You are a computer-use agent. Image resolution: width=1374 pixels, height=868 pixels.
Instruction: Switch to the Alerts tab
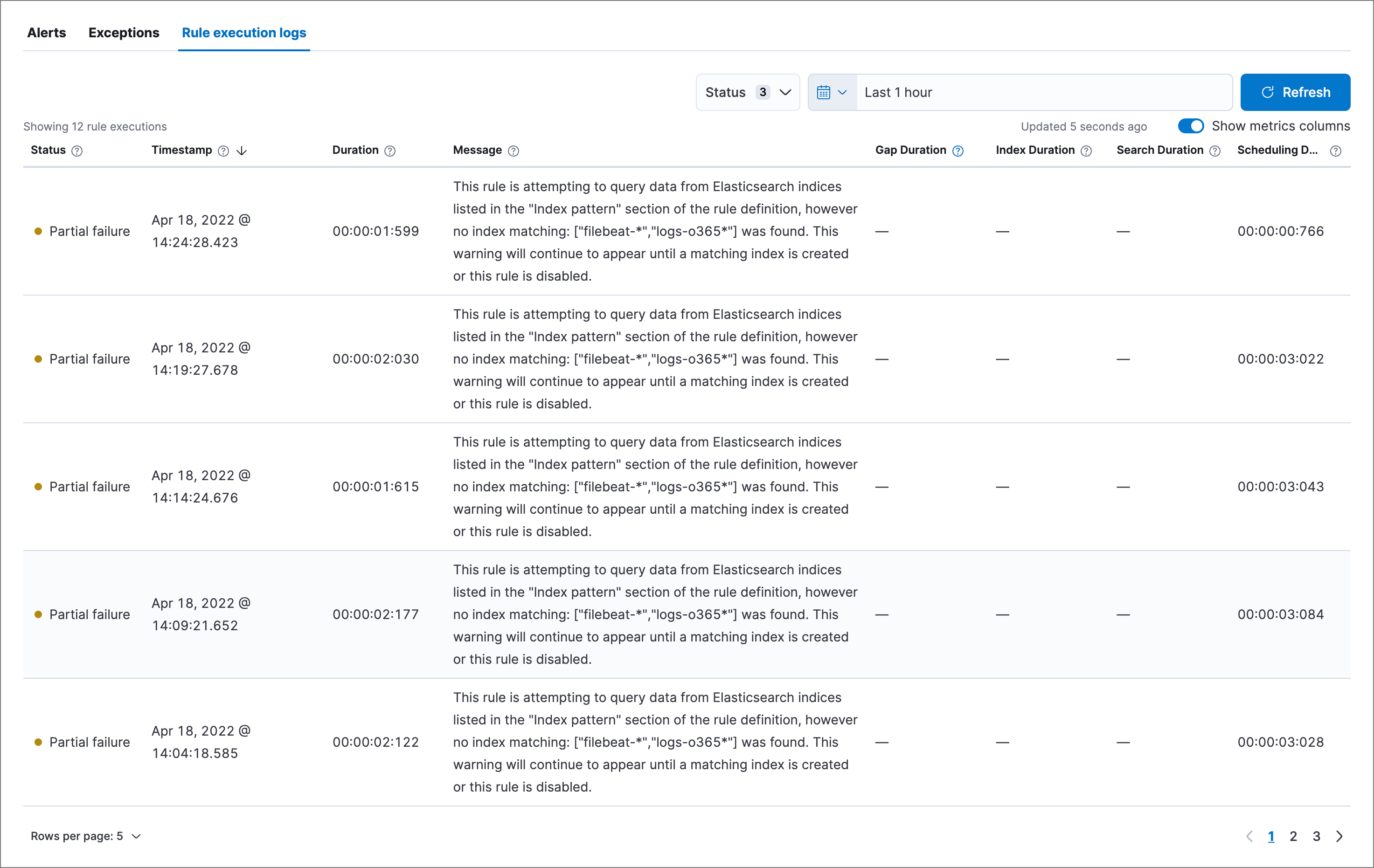47,33
